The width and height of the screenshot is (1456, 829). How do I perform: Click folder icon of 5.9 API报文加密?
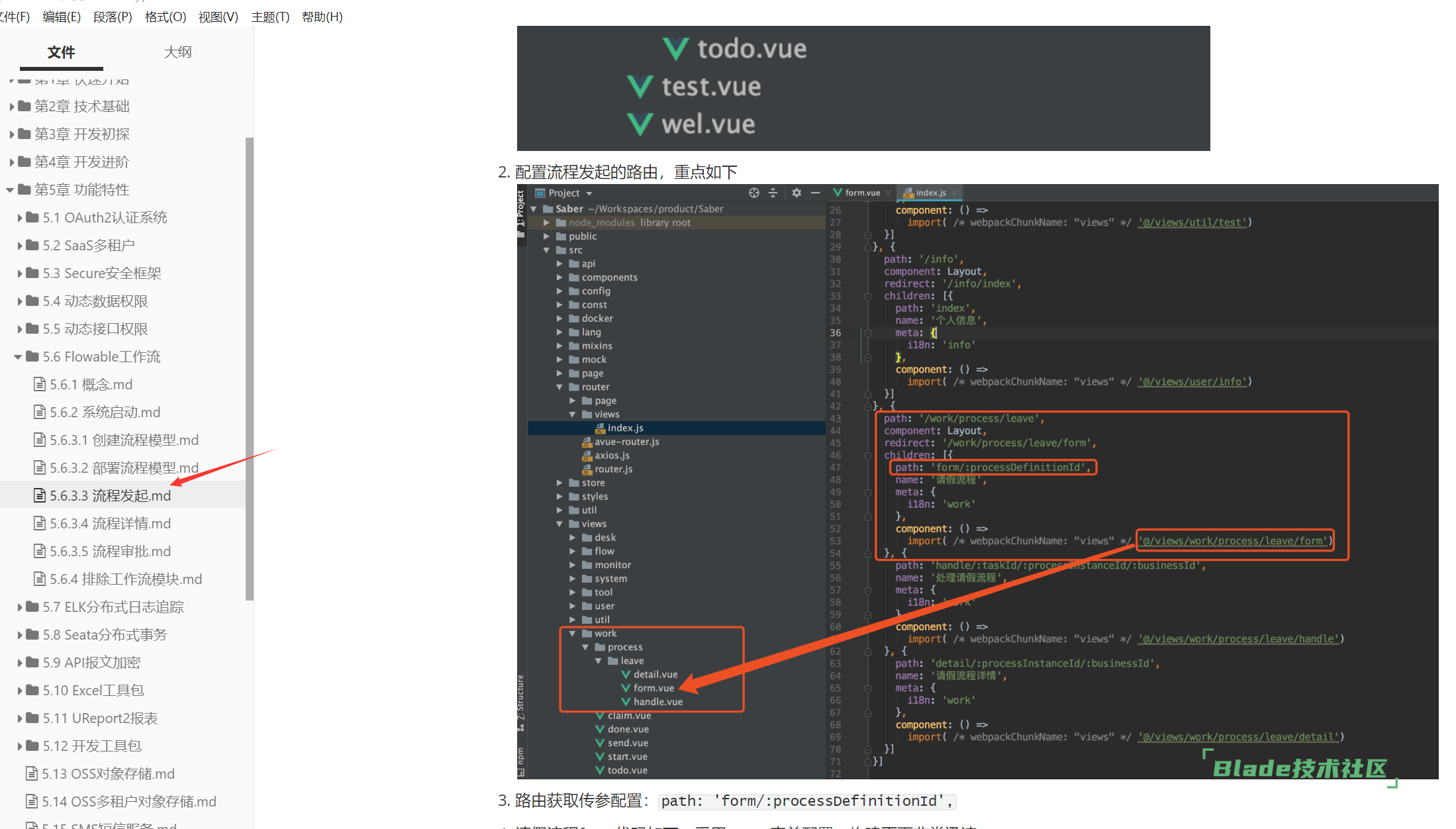point(32,662)
